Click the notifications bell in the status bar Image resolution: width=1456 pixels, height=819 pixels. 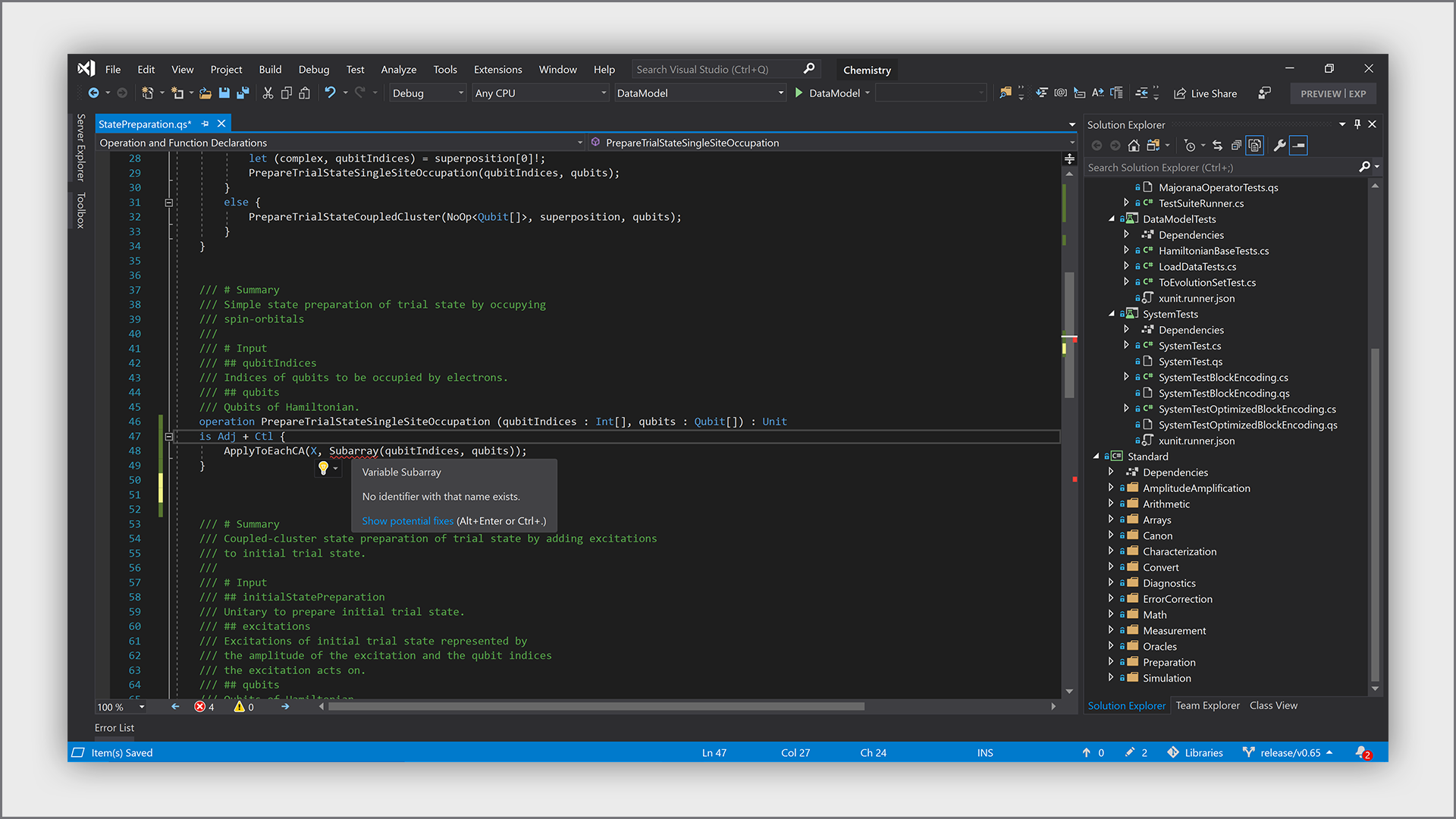tap(1363, 752)
